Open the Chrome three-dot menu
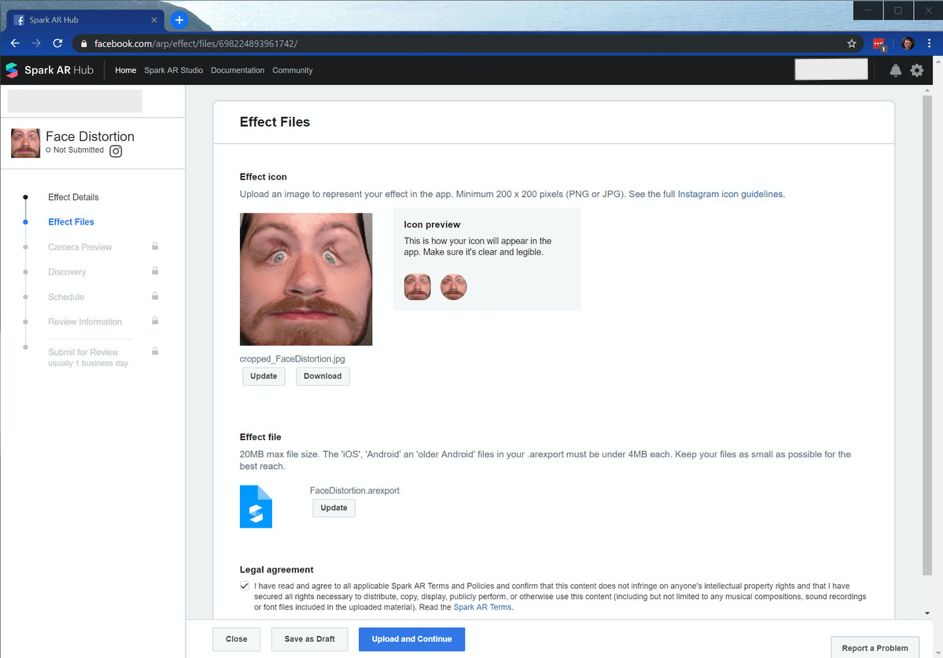This screenshot has width=943, height=658. coord(929,43)
